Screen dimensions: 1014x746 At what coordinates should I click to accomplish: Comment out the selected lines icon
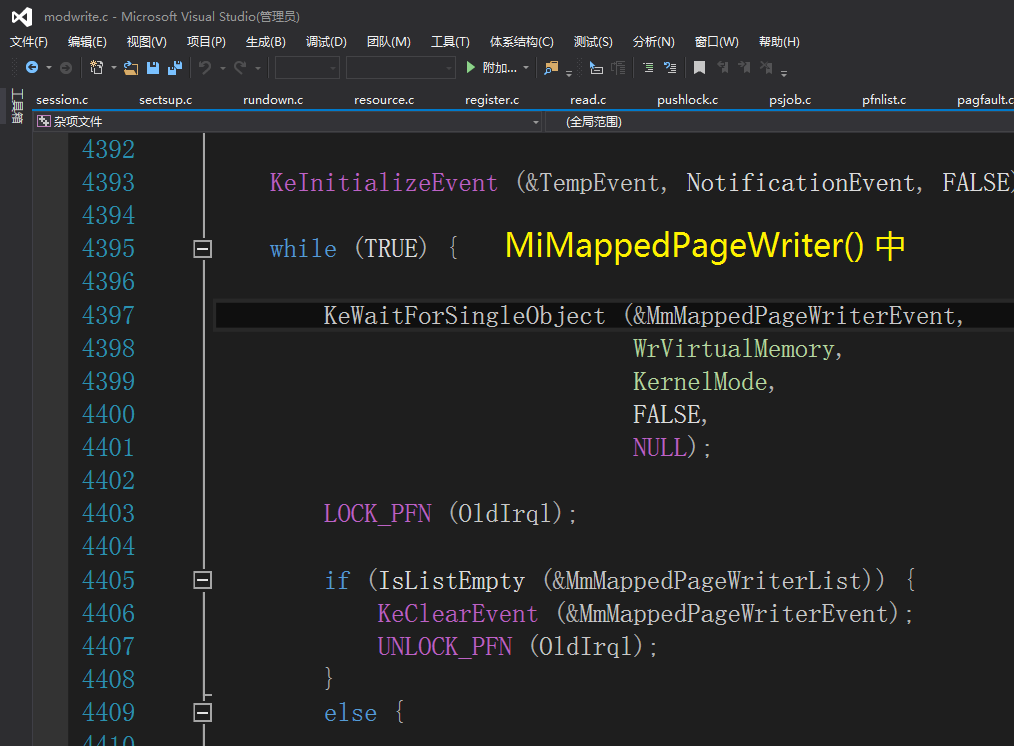(x=647, y=68)
